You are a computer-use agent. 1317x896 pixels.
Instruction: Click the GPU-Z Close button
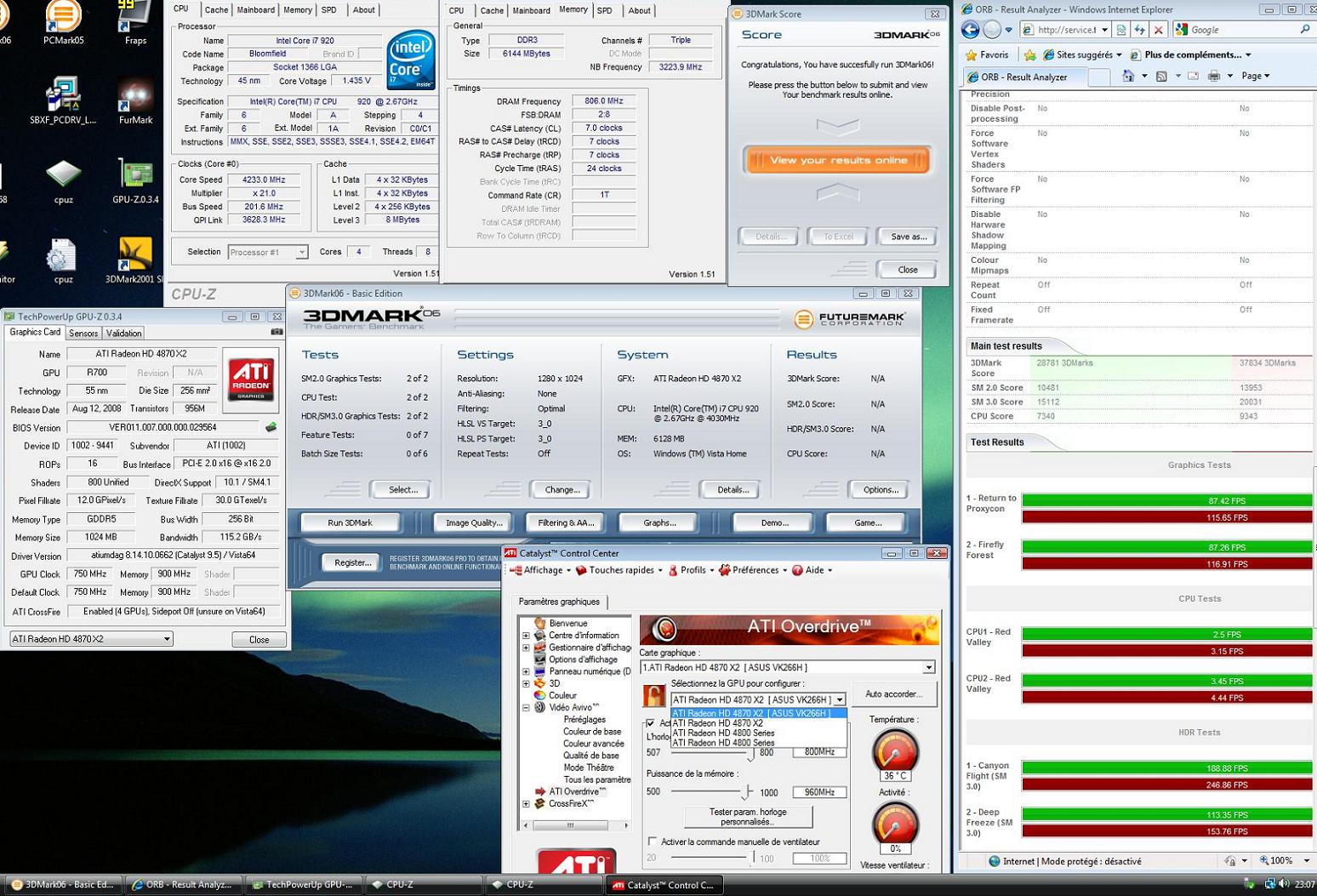259,640
